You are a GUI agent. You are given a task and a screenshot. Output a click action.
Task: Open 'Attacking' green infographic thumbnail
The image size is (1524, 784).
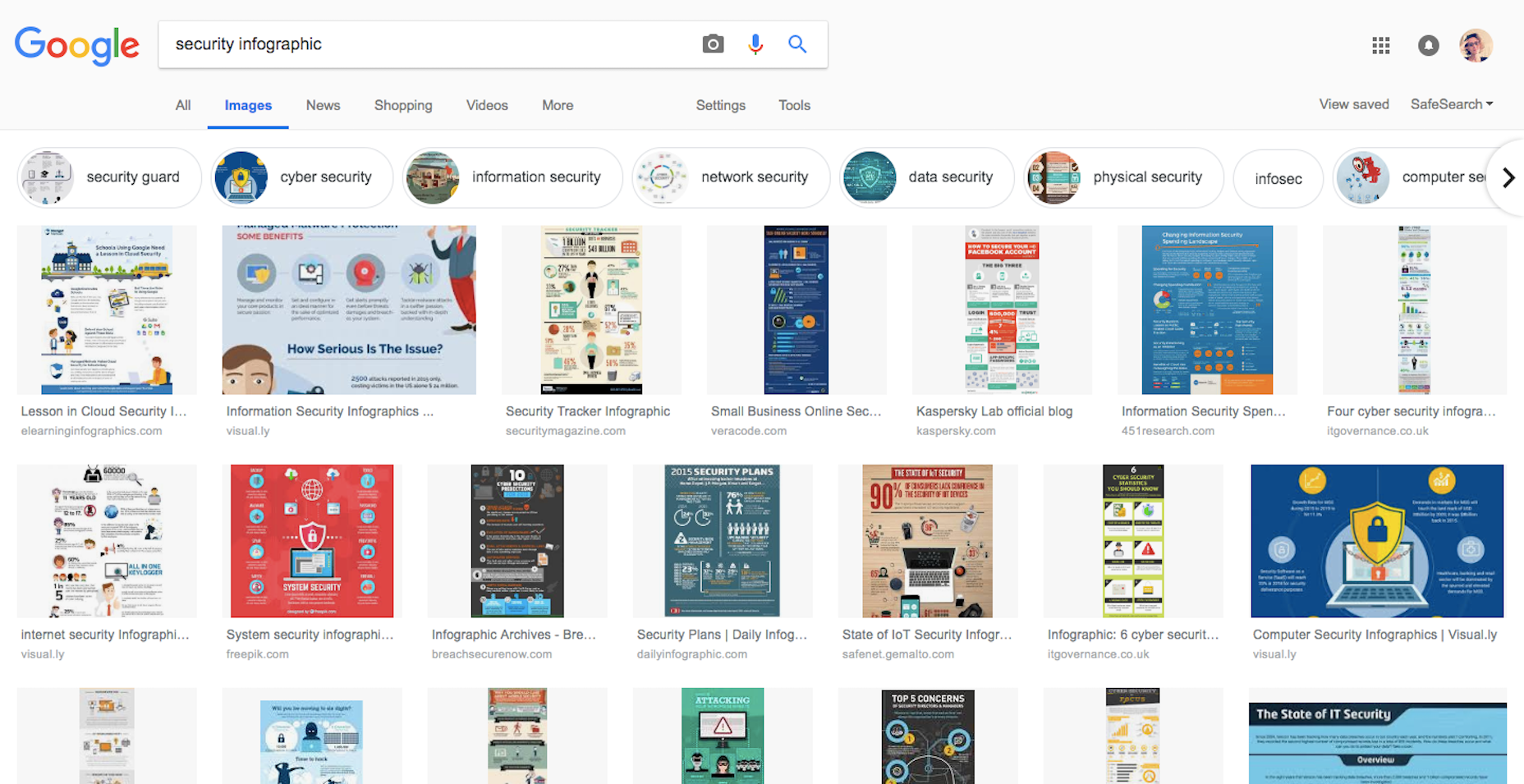click(x=723, y=736)
